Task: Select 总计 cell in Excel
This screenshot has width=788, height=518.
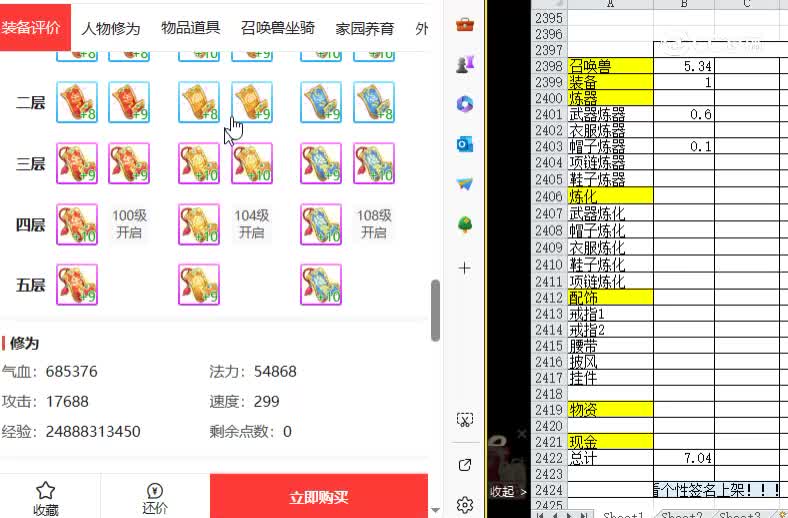Action: 611,458
